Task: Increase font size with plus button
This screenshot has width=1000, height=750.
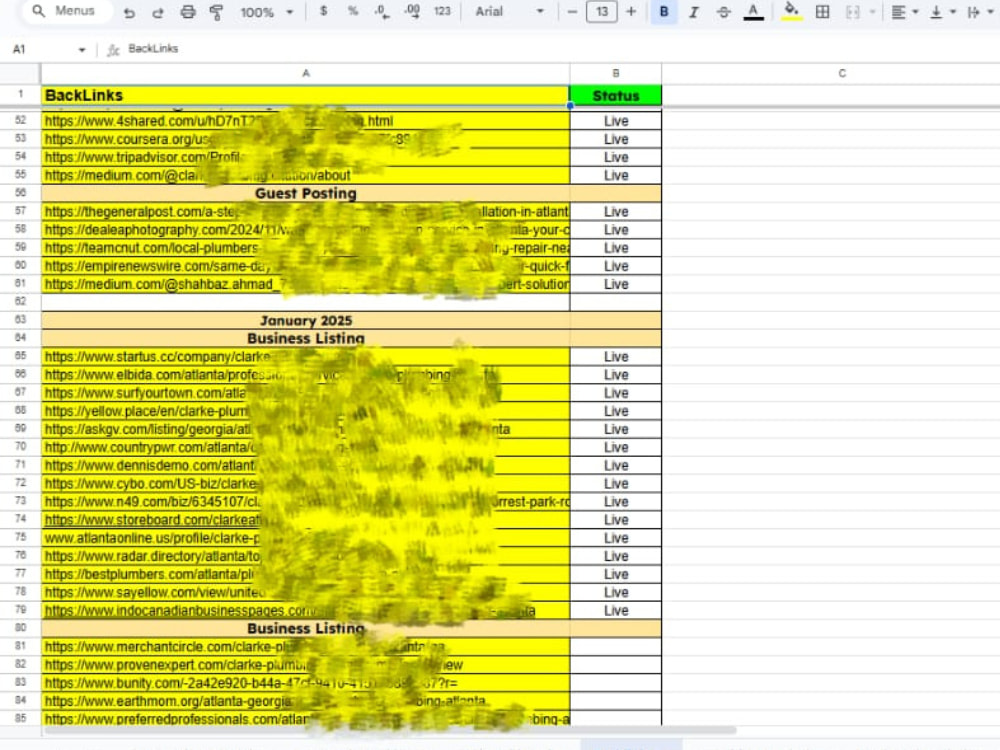Action: [x=631, y=11]
